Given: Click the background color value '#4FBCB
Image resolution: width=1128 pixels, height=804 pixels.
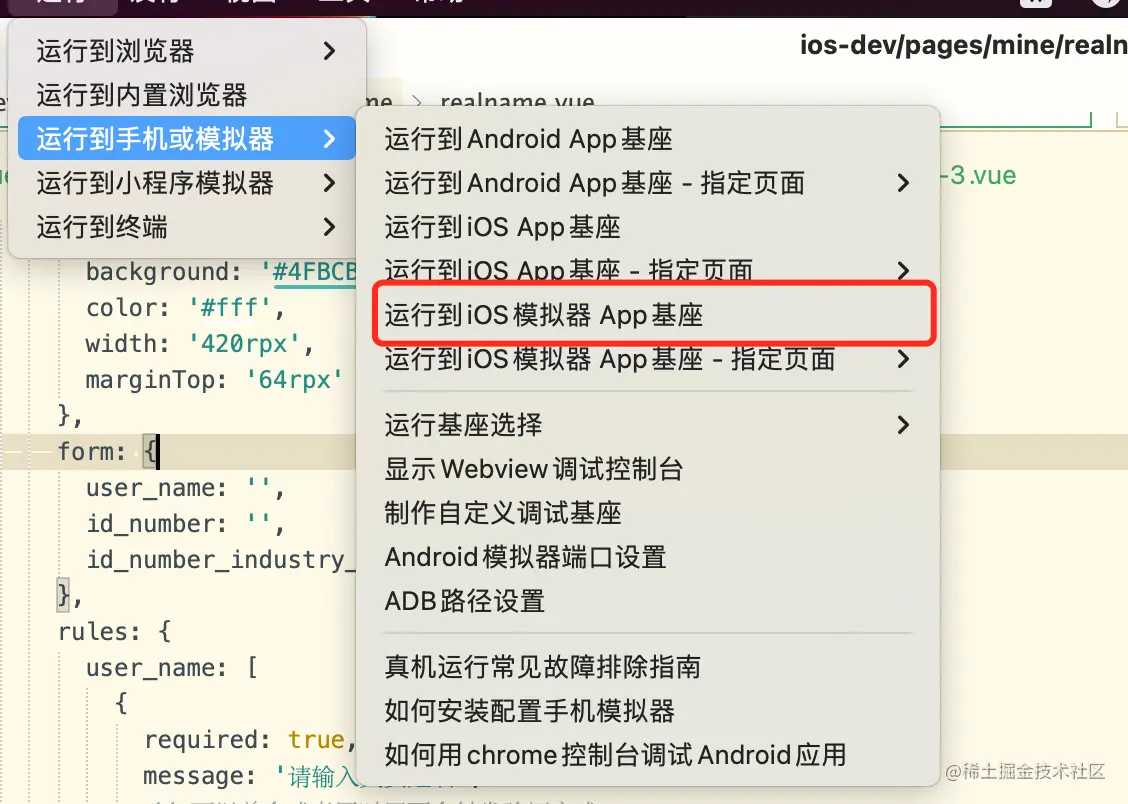Looking at the screenshot, I should coord(309,272).
